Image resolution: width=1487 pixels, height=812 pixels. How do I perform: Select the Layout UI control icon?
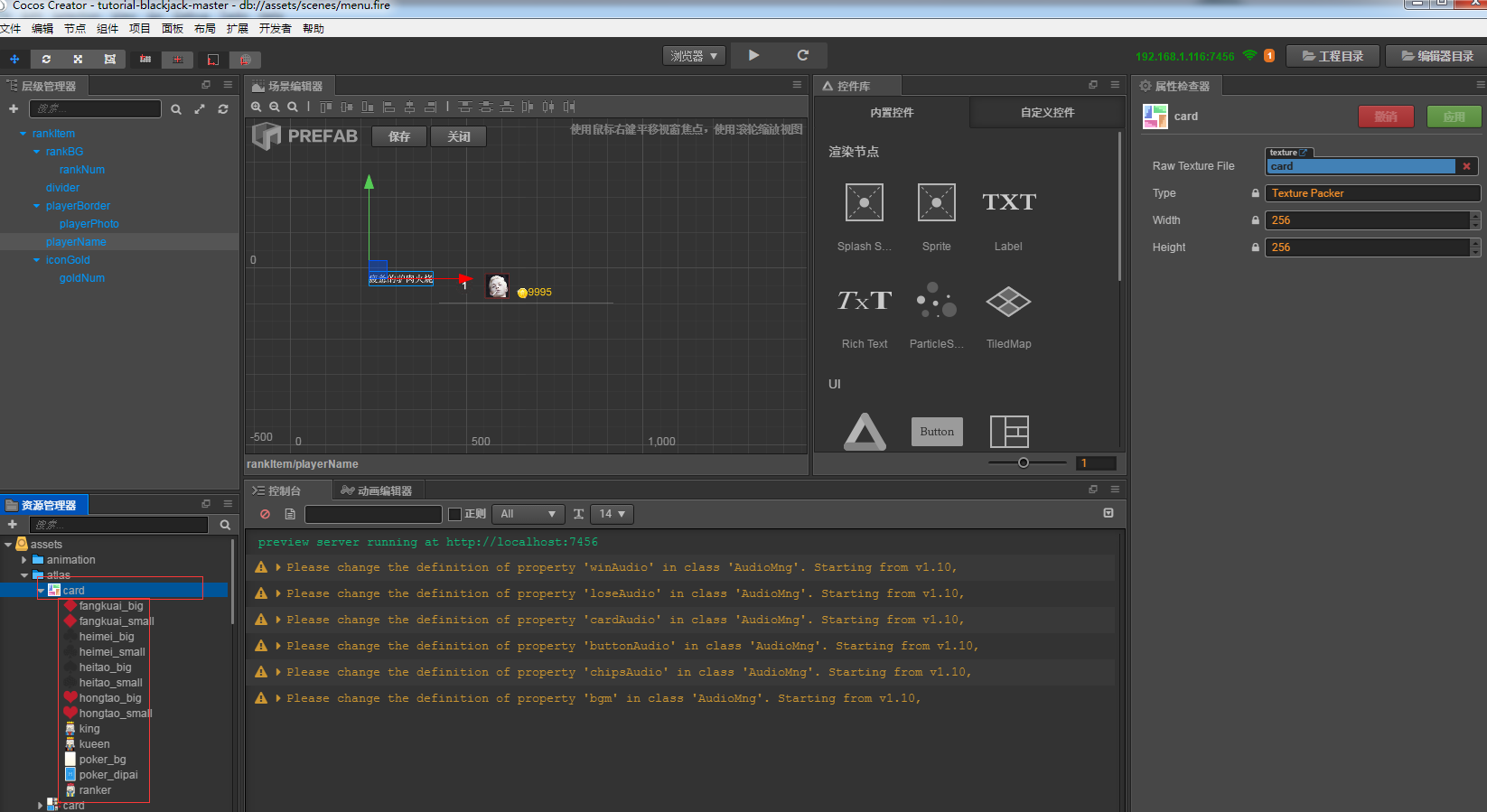(x=1009, y=432)
